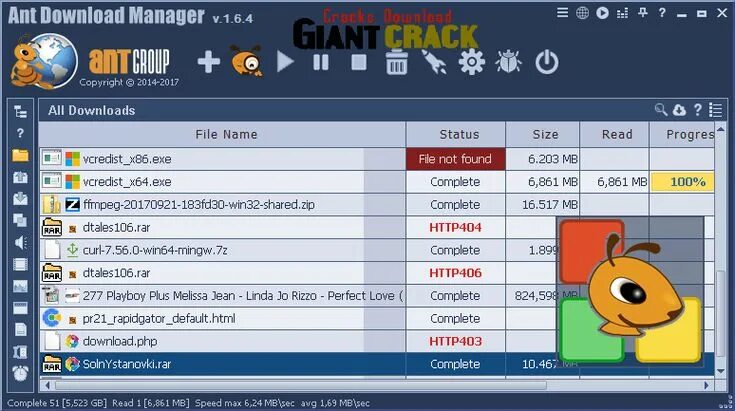735x411 pixels.
Task: Select the document page icon in sidebar
Action: [x=20, y=330]
